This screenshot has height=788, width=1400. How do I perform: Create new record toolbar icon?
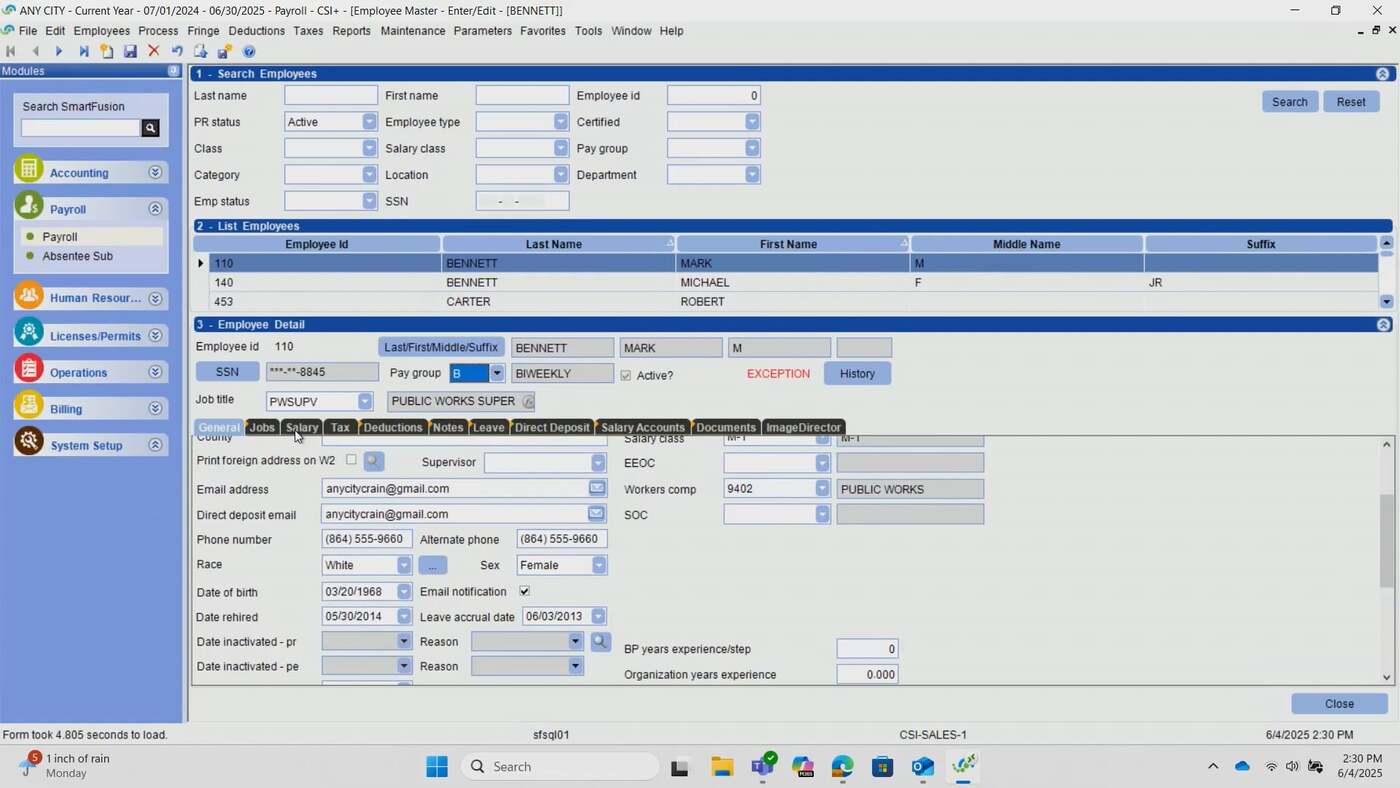(106, 51)
